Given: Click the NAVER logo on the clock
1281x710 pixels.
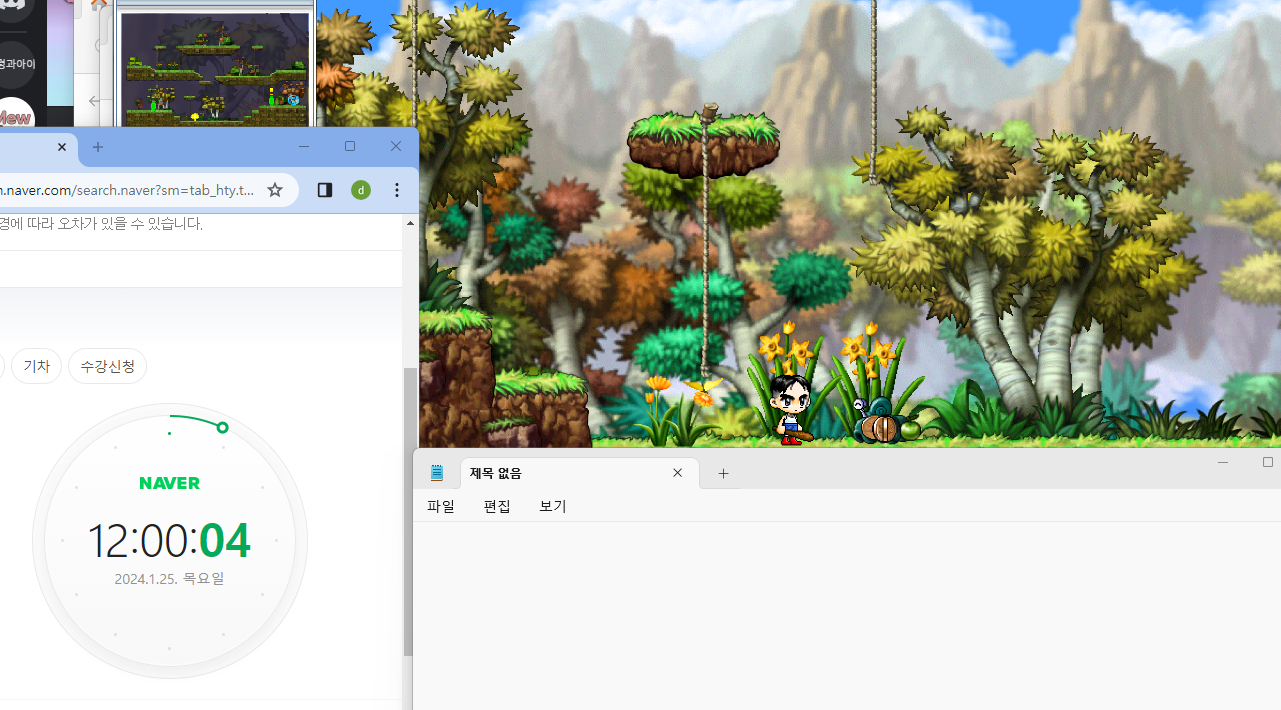Looking at the screenshot, I should tap(169, 483).
